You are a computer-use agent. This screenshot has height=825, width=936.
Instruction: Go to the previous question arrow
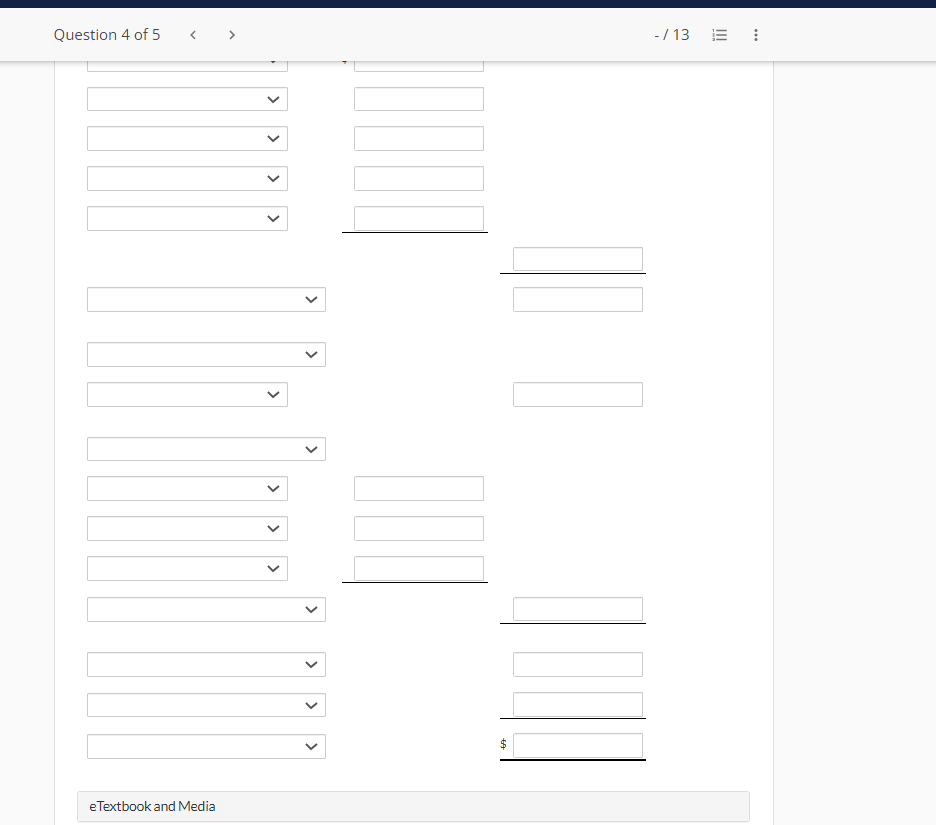coord(193,35)
